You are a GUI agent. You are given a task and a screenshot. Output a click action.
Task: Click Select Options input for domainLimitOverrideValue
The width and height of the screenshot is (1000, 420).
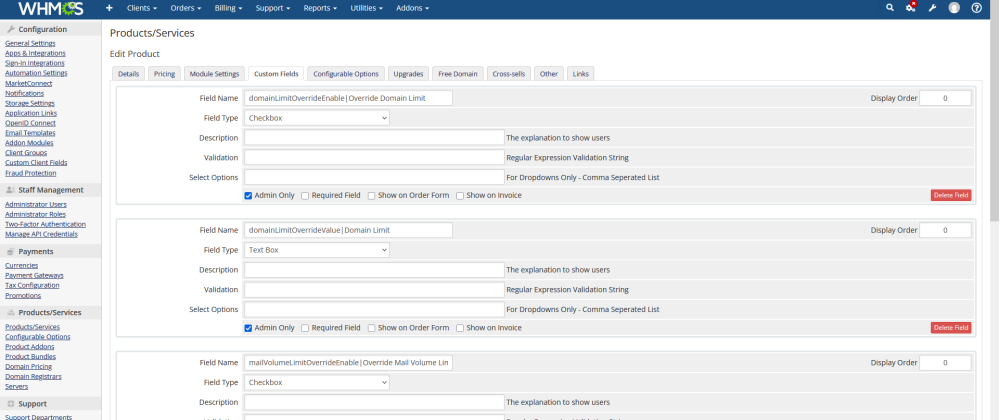click(x=374, y=310)
